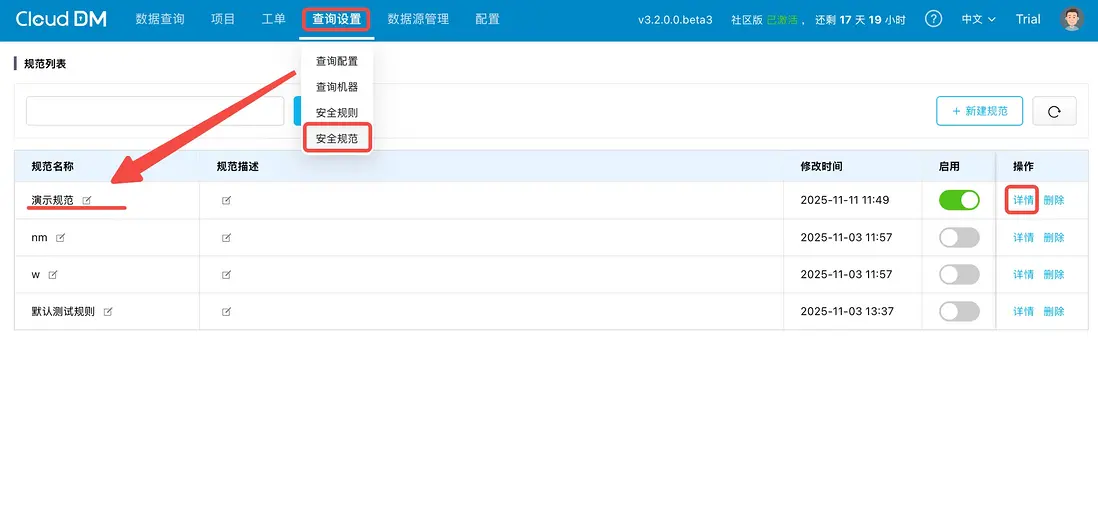Screen dimensions: 1098x523
Task: Open the 查询设置 menu
Action: pyautogui.click(x=337, y=20)
